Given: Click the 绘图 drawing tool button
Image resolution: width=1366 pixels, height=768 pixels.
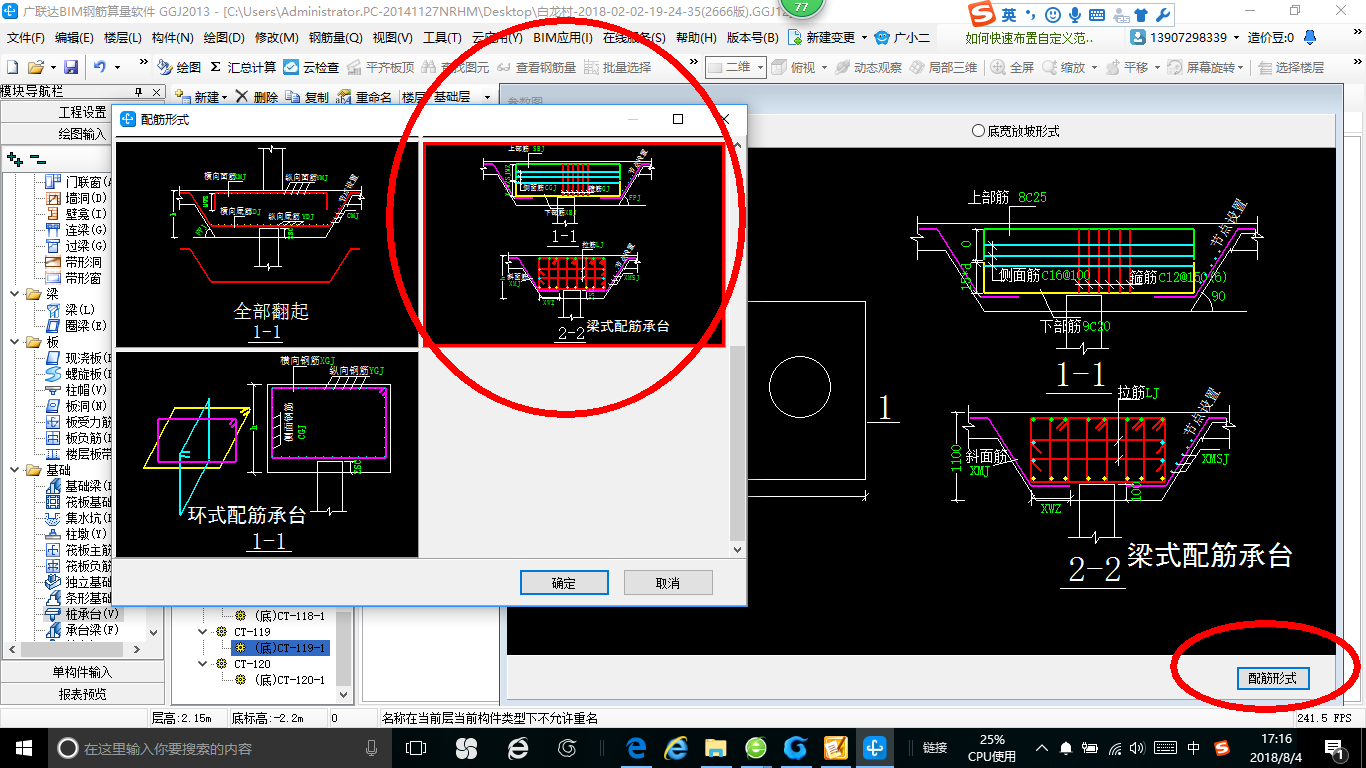Looking at the screenshot, I should [180, 67].
